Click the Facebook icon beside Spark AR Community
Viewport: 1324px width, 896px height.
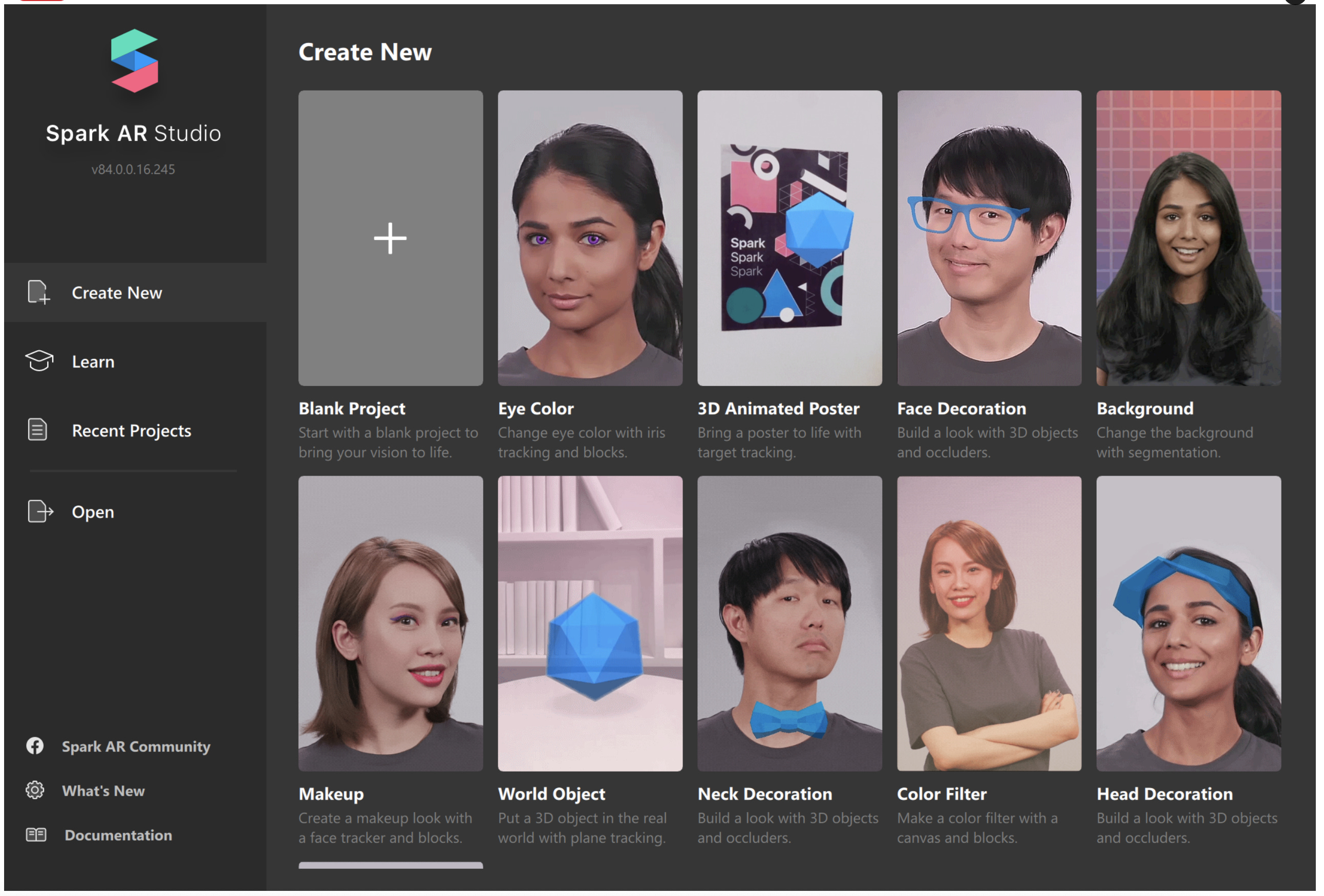pyautogui.click(x=35, y=746)
